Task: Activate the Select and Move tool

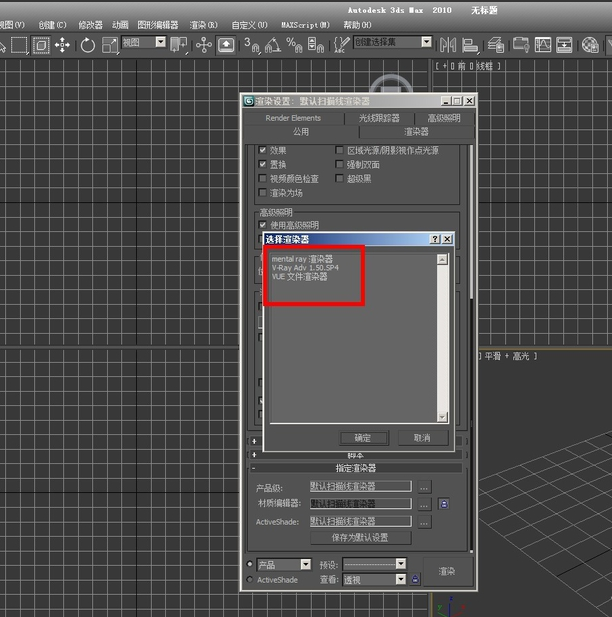Action: (x=62, y=45)
